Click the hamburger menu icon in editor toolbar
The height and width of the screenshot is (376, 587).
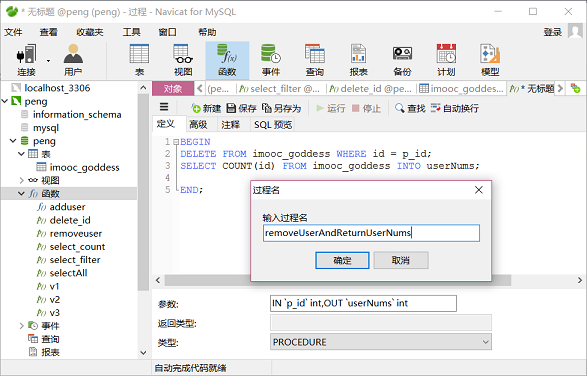(x=164, y=107)
